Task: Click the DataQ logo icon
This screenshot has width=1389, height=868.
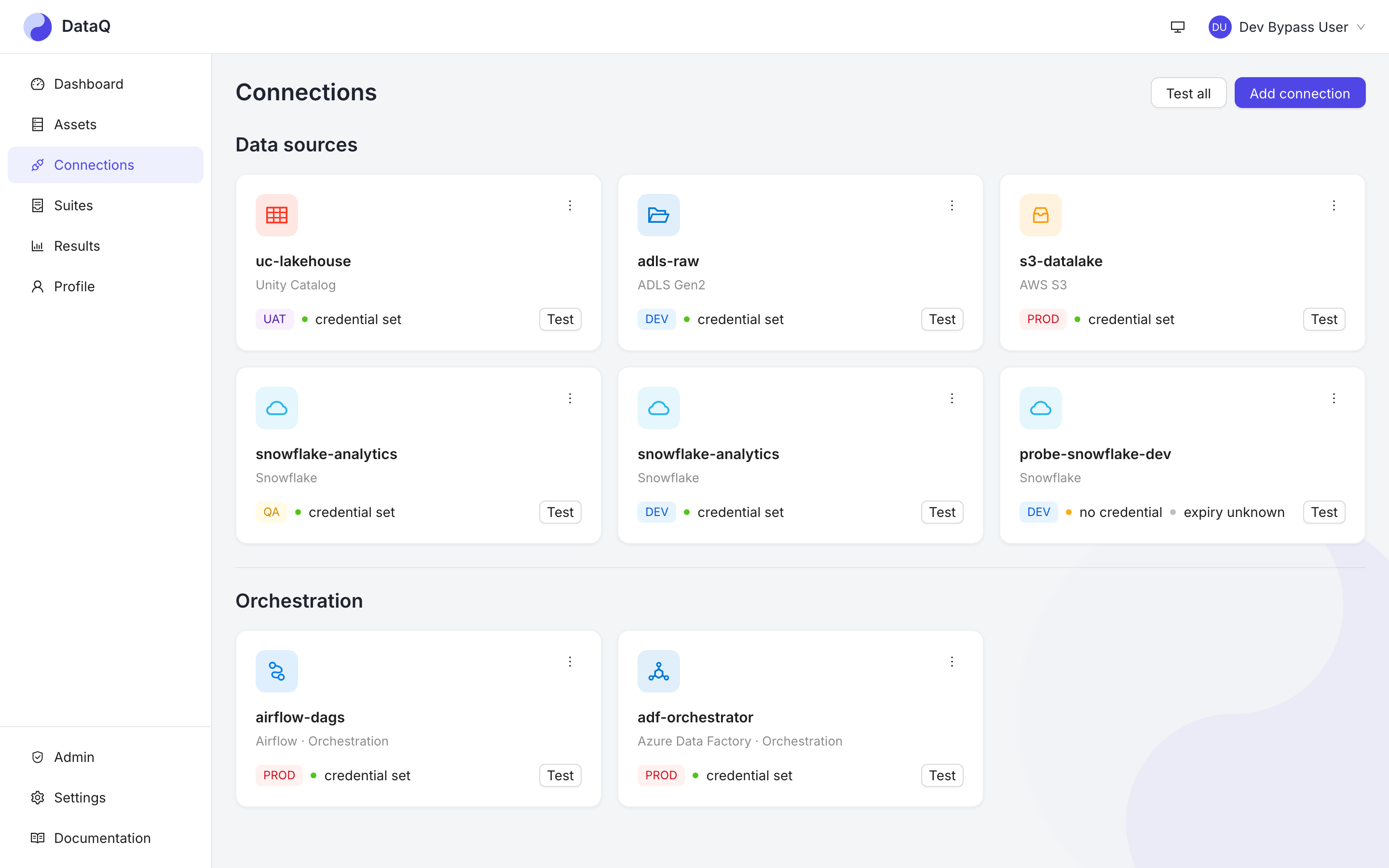Action: (37, 27)
